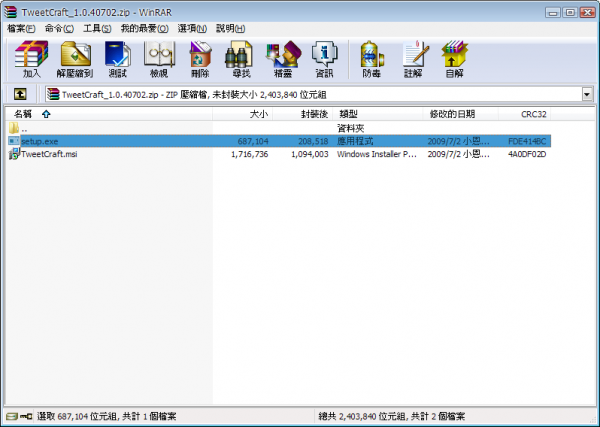This screenshot has height=427, width=600.
Task: Select the setup.exe file name
Action: pyautogui.click(x=39, y=141)
